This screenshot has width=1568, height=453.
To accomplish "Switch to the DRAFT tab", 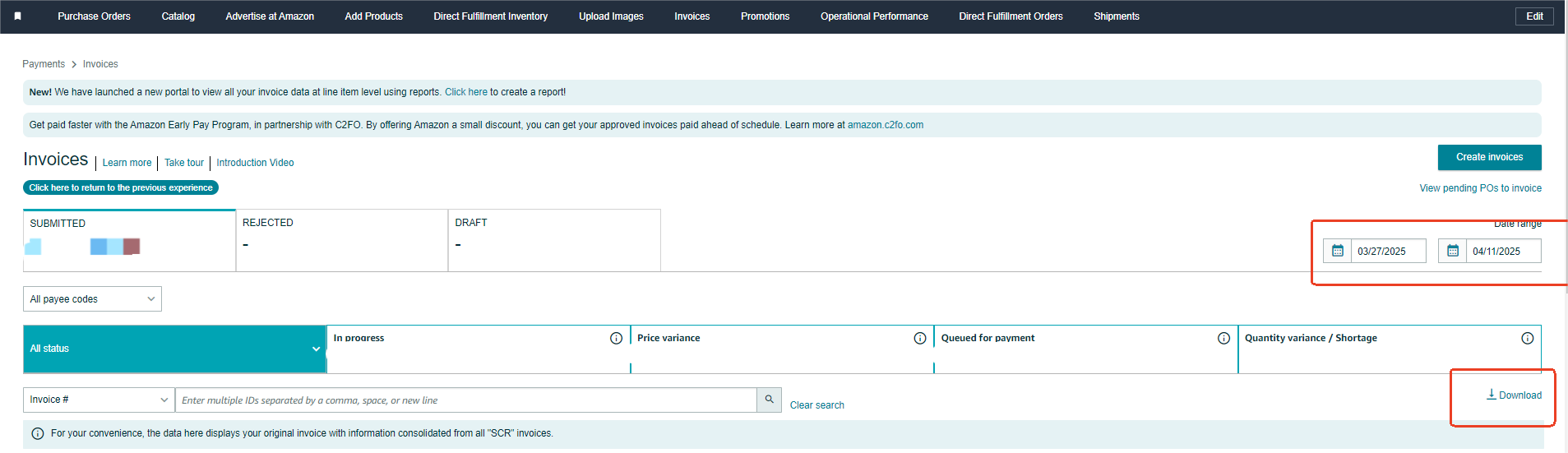I will pyautogui.click(x=554, y=240).
